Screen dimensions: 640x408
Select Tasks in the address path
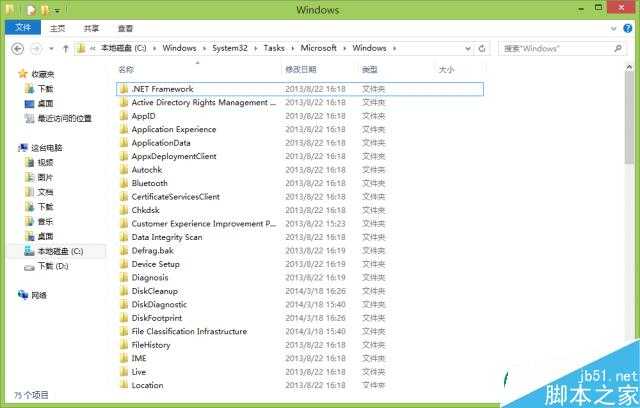point(274,48)
